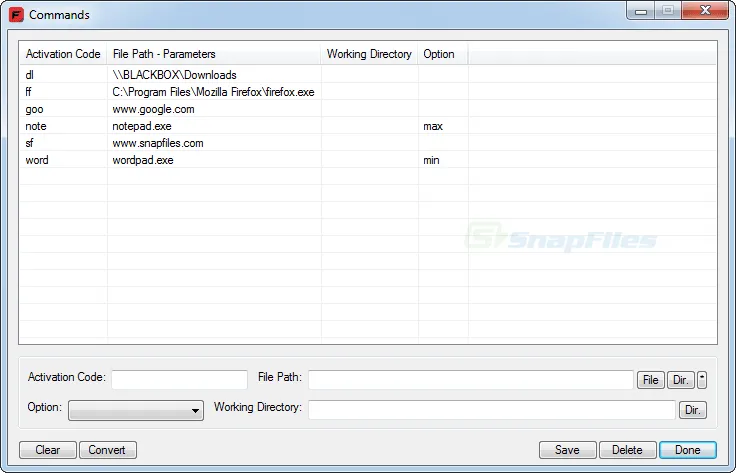The width and height of the screenshot is (736, 473).
Task: Click the red F app icon in title bar
Action: click(16, 15)
